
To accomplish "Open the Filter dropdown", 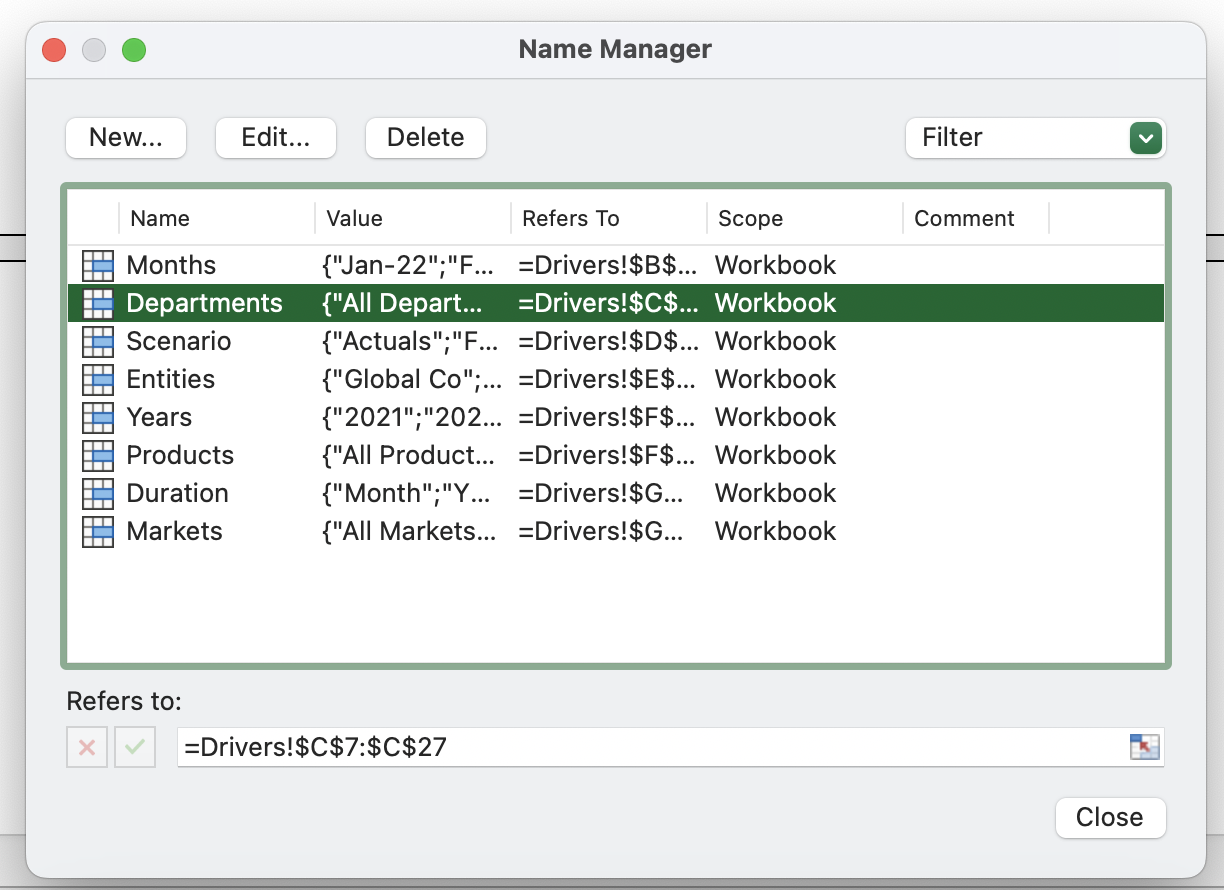I will tap(1035, 138).
